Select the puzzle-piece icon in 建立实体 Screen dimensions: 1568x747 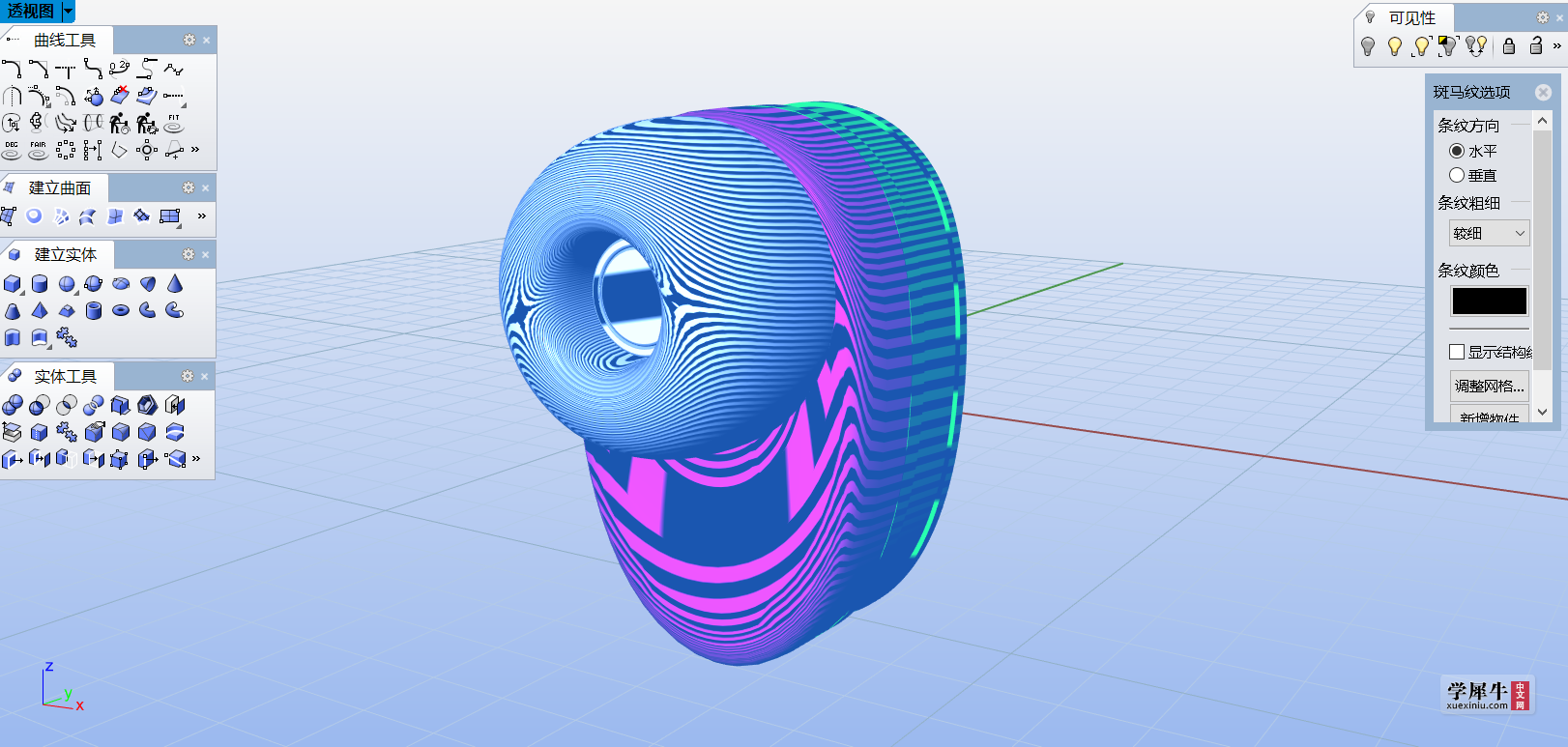click(x=66, y=337)
